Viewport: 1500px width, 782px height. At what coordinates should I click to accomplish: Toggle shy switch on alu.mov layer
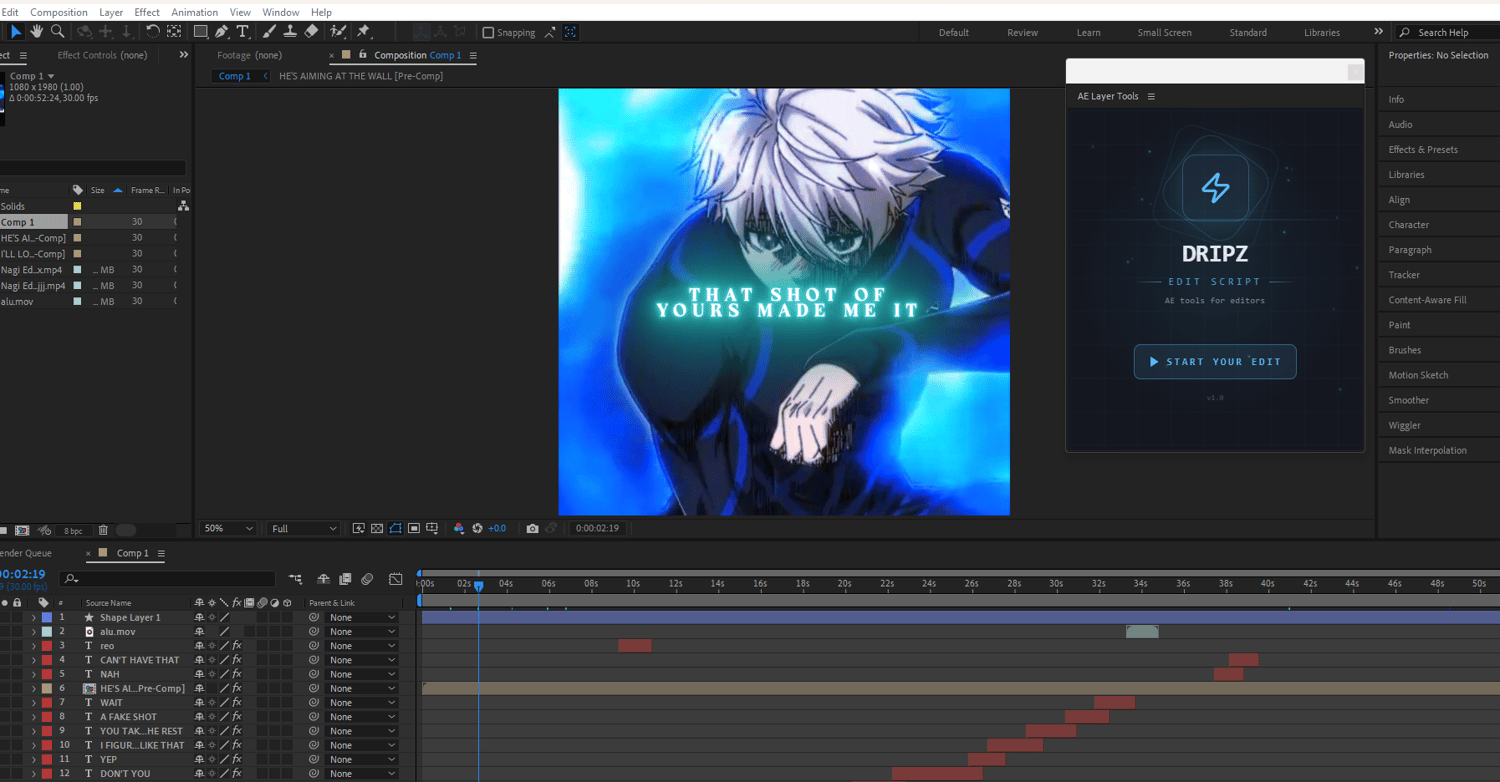coord(200,632)
